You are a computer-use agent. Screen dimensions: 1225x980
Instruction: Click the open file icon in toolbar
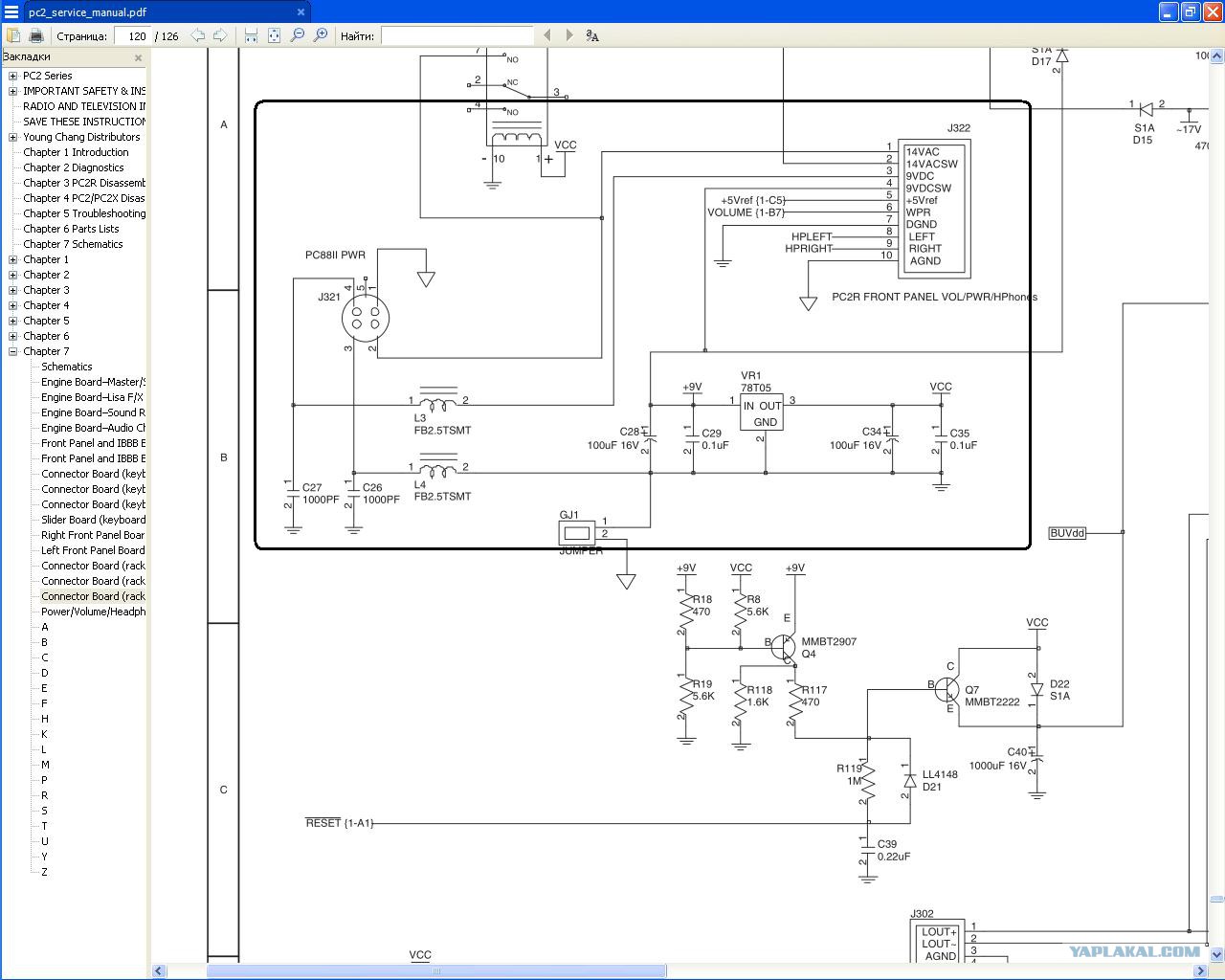coord(14,35)
